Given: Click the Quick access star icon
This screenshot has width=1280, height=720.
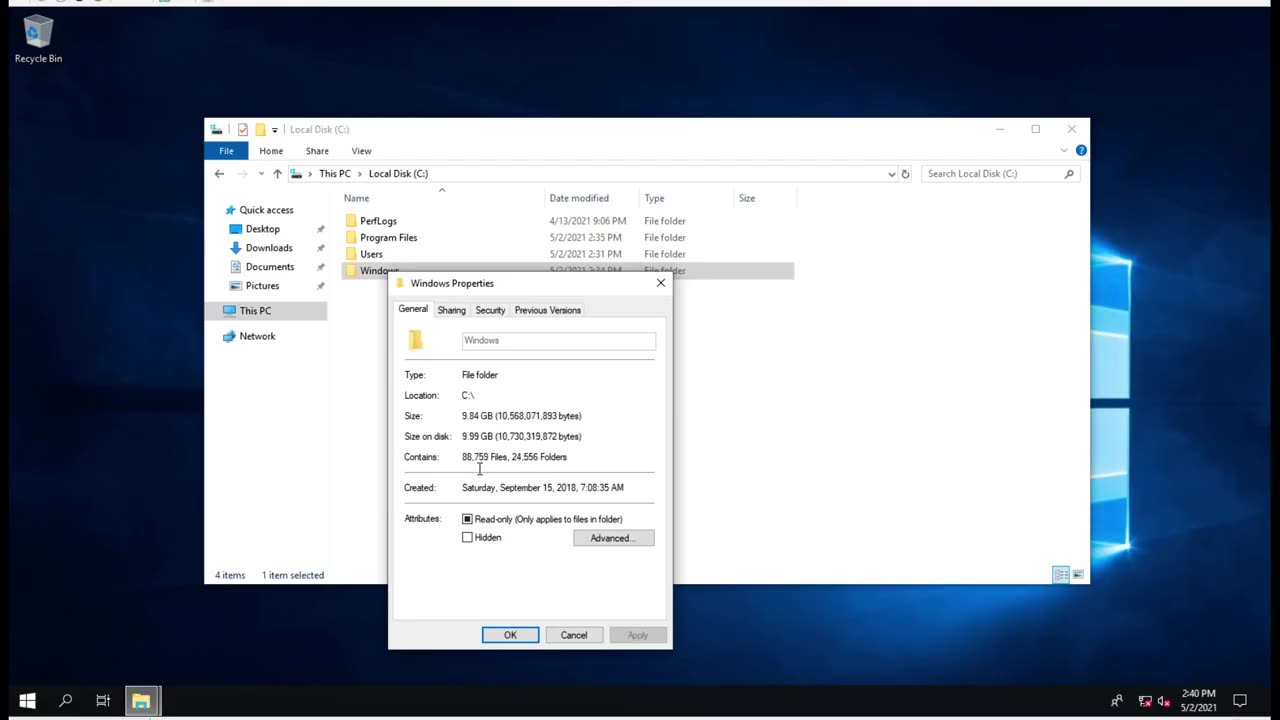Looking at the screenshot, I should pyautogui.click(x=230, y=210).
